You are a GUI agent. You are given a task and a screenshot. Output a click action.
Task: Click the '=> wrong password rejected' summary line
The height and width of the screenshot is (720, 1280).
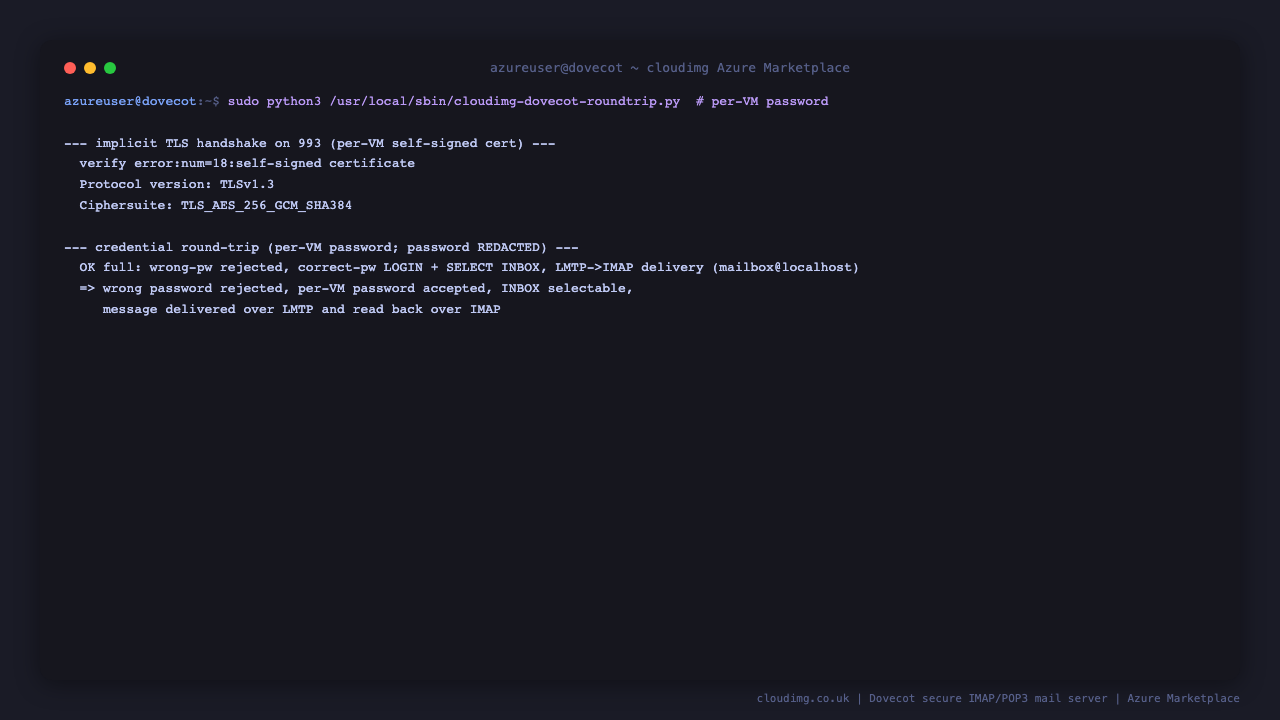point(356,289)
